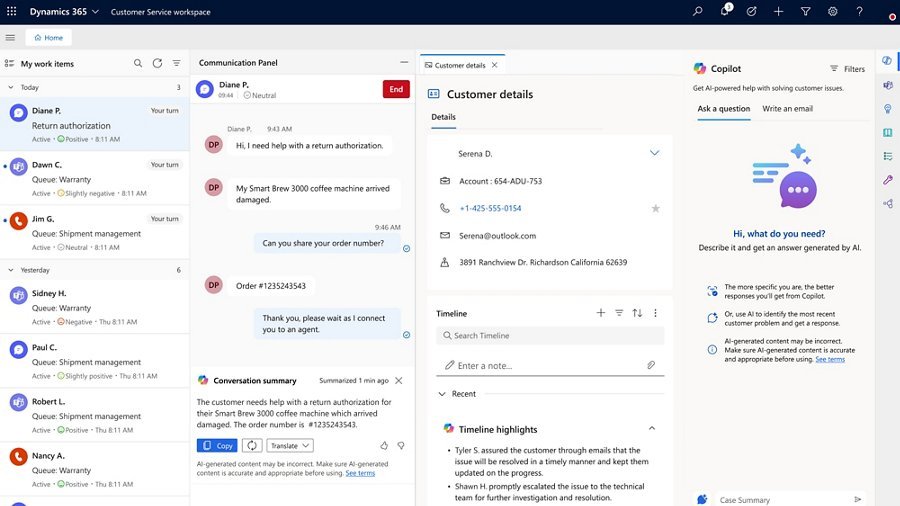Collapse Timeline highlights
900x506 pixels.
(651, 429)
